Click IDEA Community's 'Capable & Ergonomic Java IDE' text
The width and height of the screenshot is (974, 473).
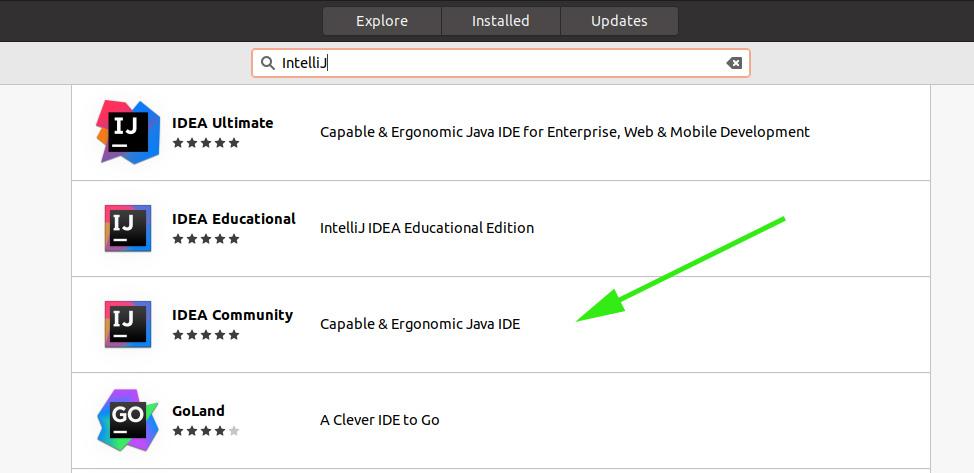point(420,324)
